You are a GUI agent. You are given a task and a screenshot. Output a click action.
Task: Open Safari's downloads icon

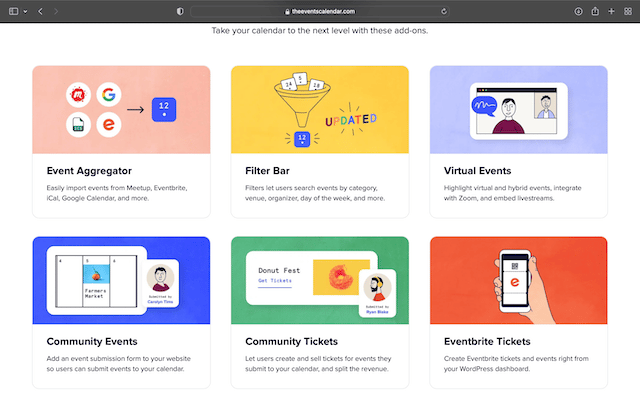pos(579,10)
